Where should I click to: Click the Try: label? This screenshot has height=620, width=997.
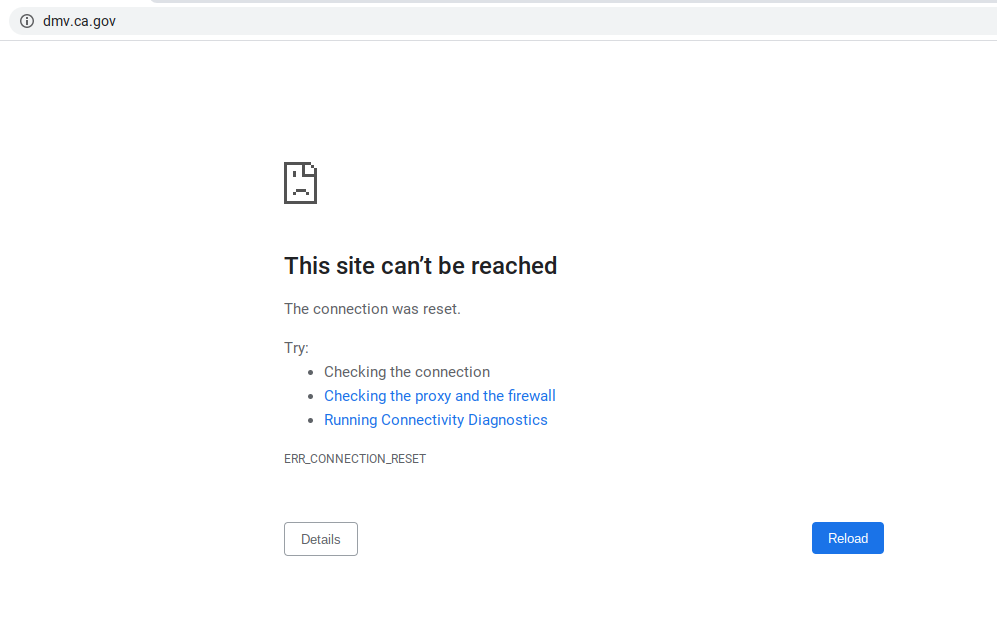tap(296, 348)
